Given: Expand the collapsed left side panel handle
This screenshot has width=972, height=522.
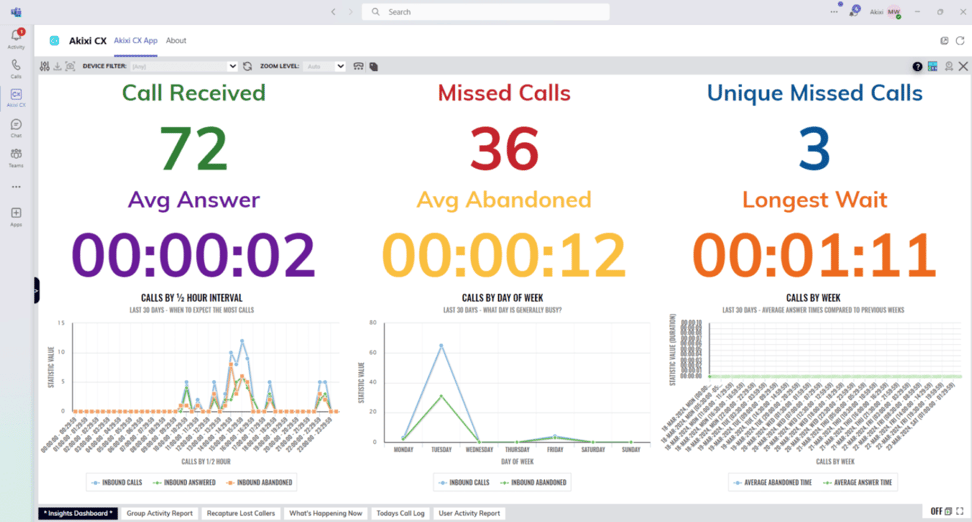Looking at the screenshot, I should pyautogui.click(x=36, y=289).
